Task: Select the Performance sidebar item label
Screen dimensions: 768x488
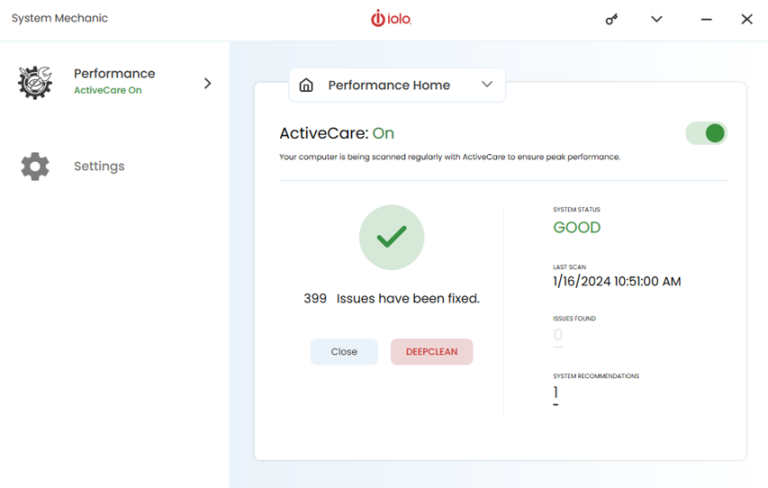Action: (x=114, y=73)
